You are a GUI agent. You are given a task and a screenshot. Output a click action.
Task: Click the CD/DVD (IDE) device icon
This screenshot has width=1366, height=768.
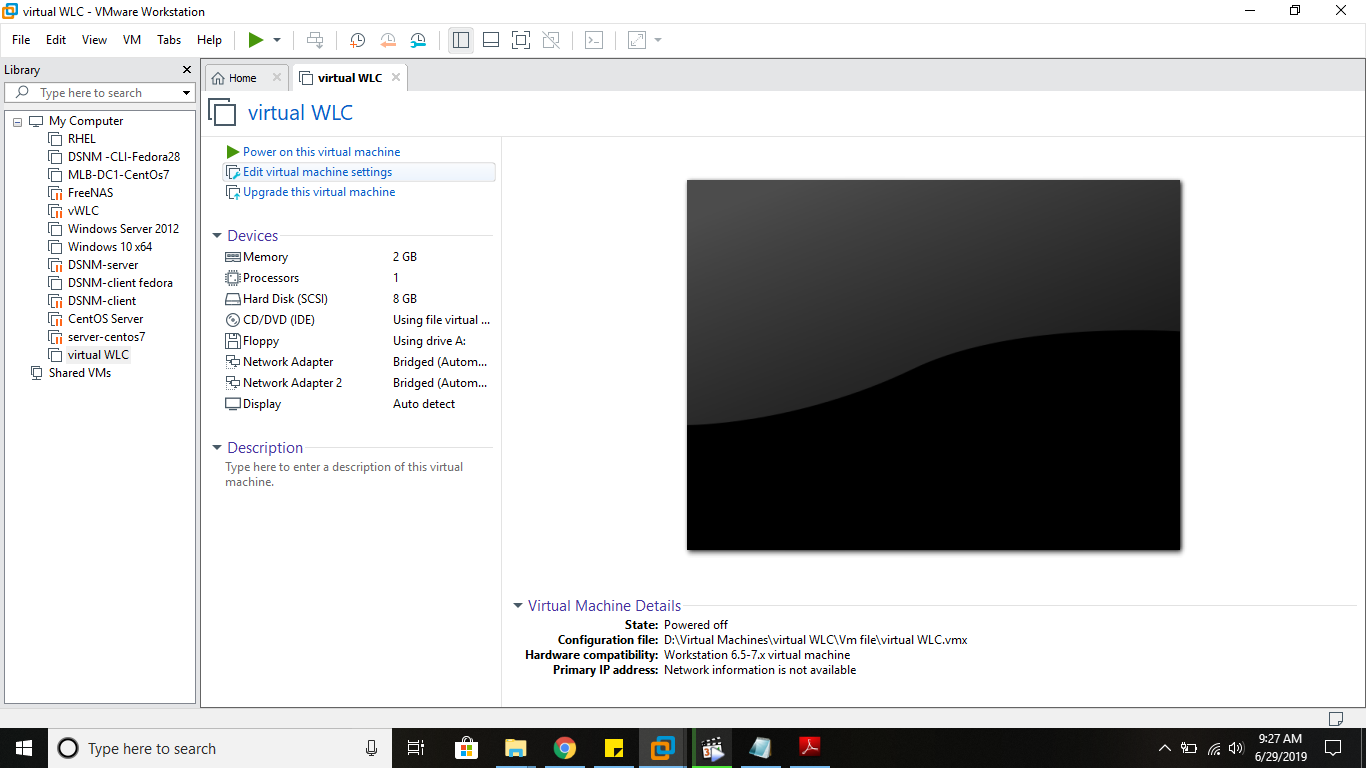point(233,320)
